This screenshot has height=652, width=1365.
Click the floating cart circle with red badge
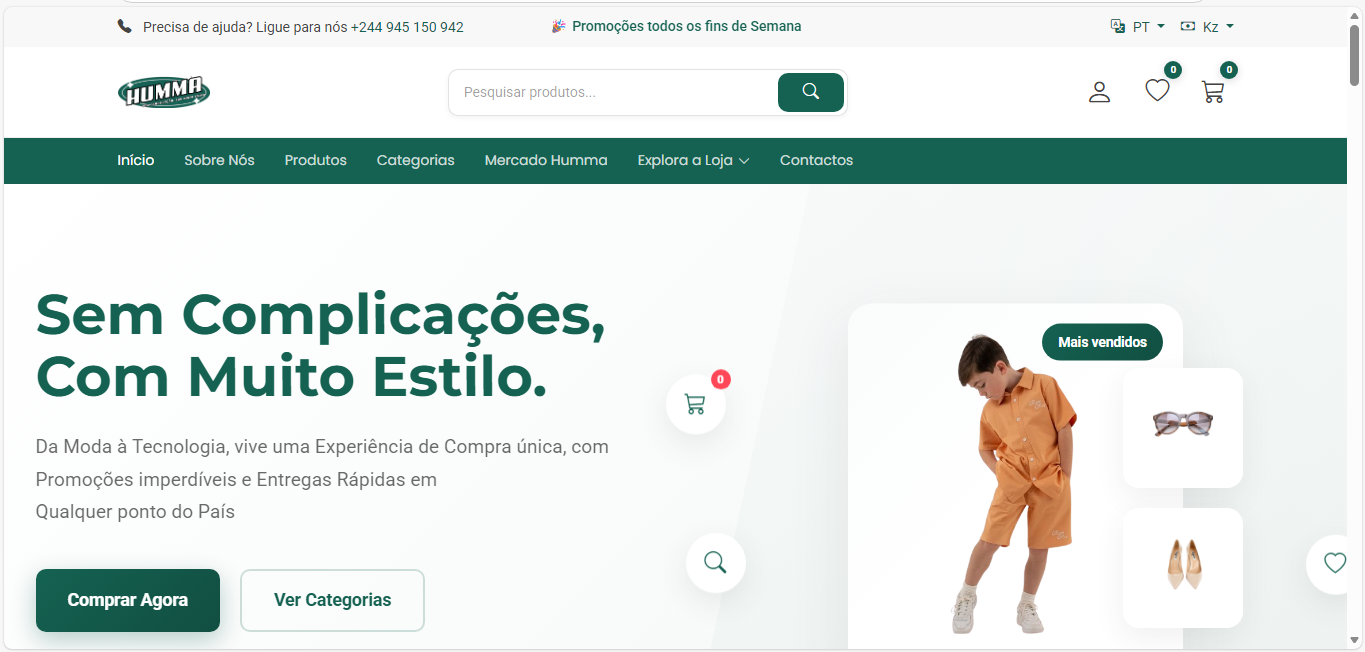696,404
